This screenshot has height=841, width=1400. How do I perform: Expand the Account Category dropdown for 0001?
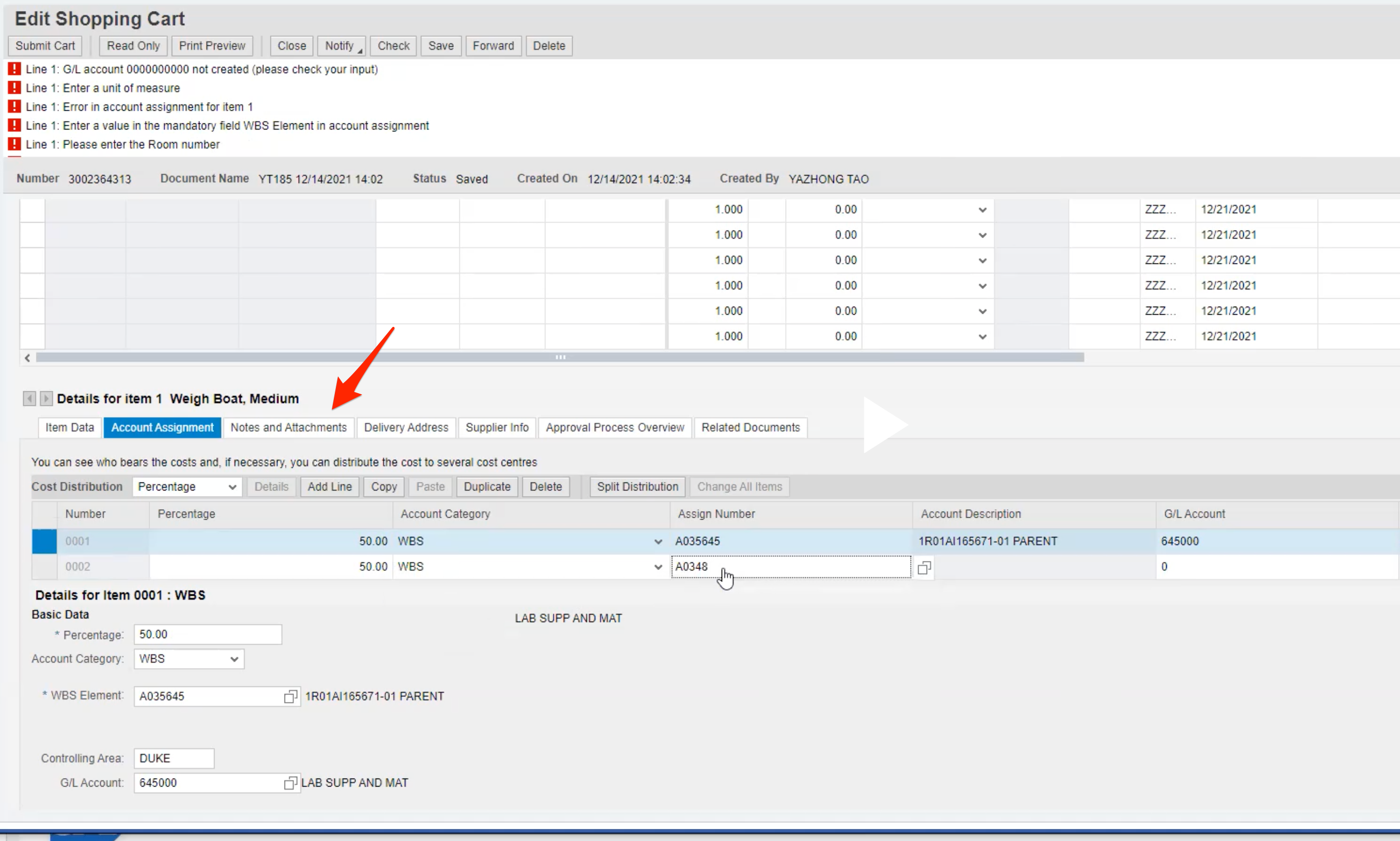point(657,541)
